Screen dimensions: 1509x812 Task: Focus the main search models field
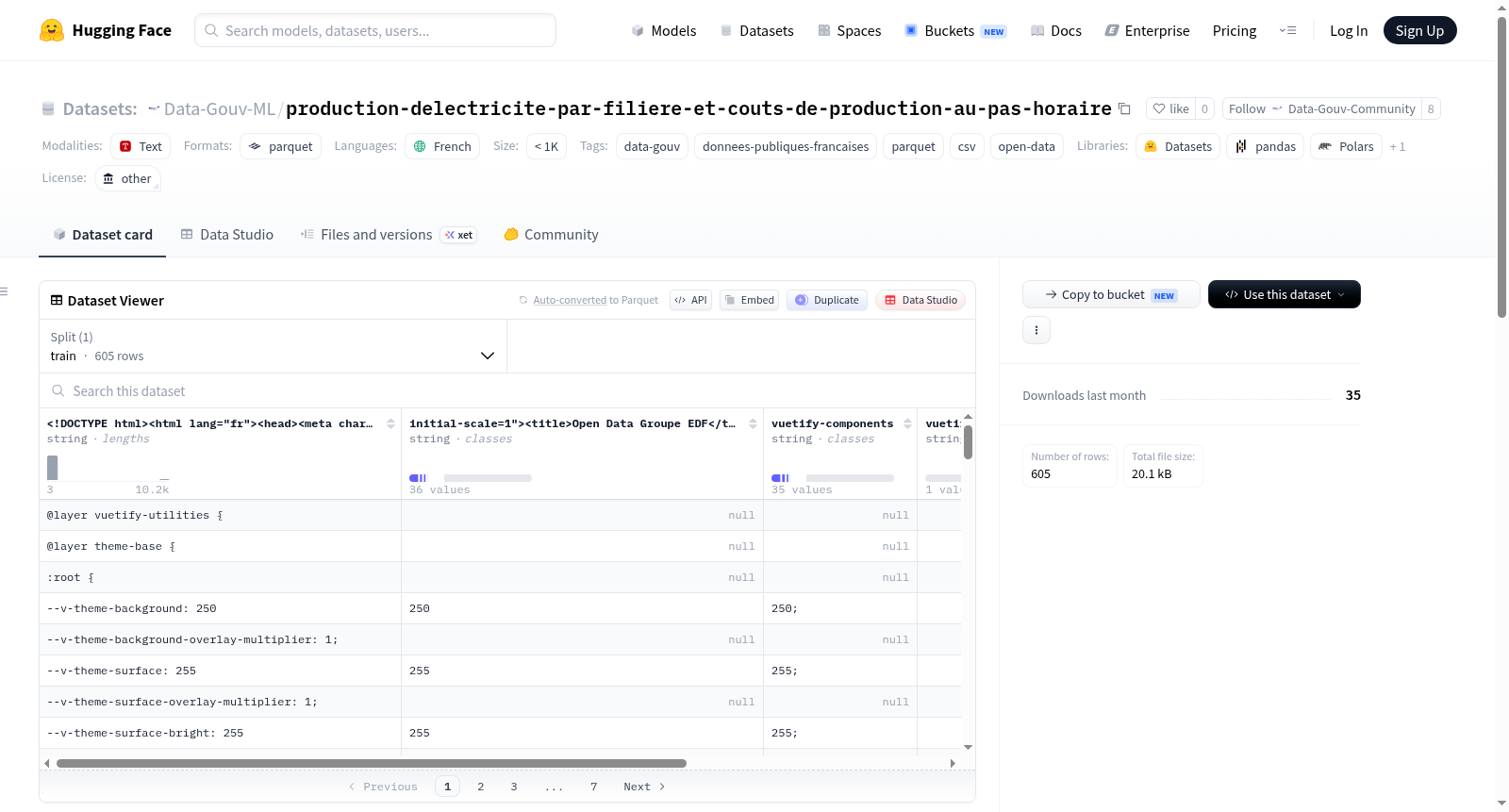[375, 30]
